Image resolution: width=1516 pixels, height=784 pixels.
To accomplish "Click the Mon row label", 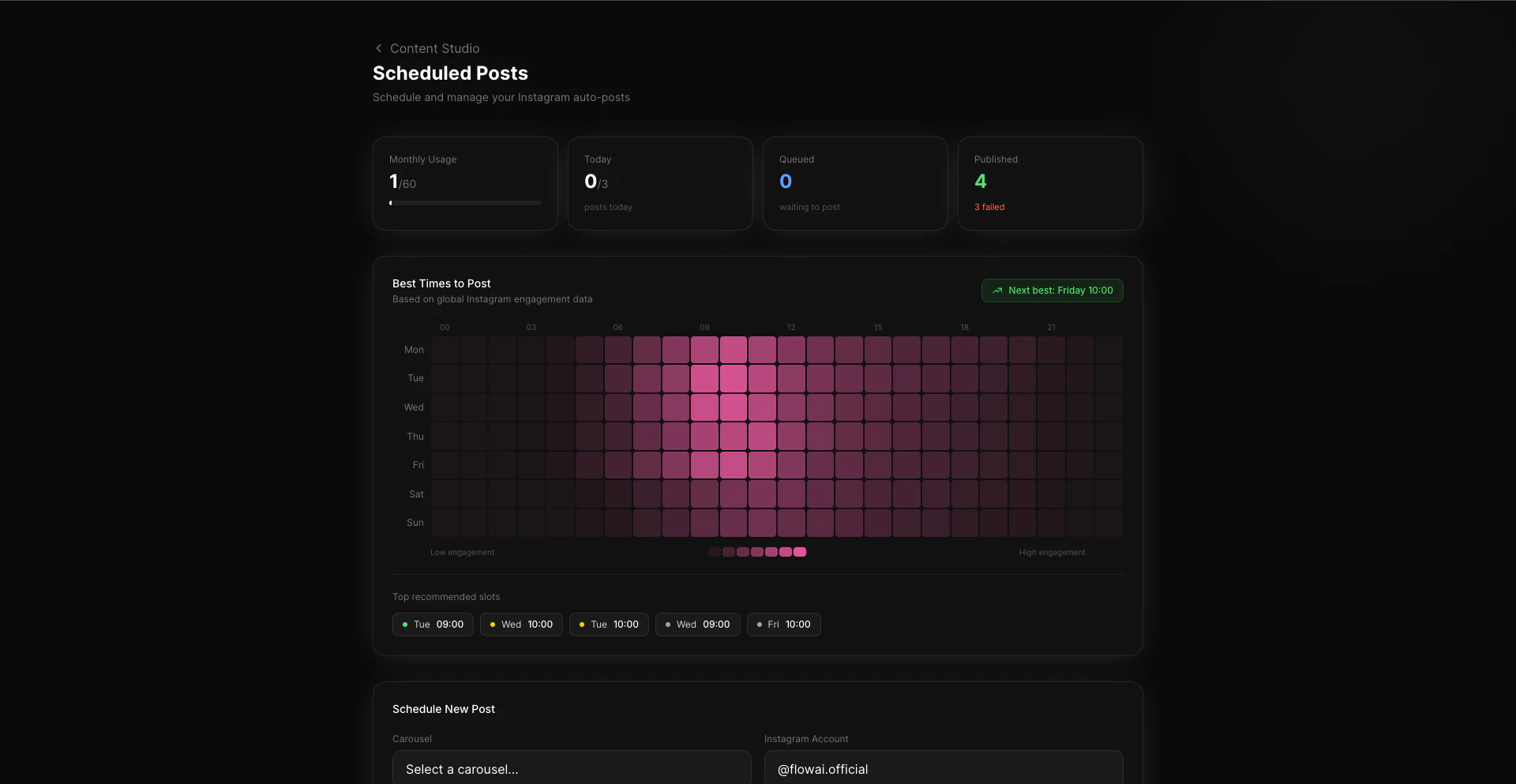I will point(414,350).
